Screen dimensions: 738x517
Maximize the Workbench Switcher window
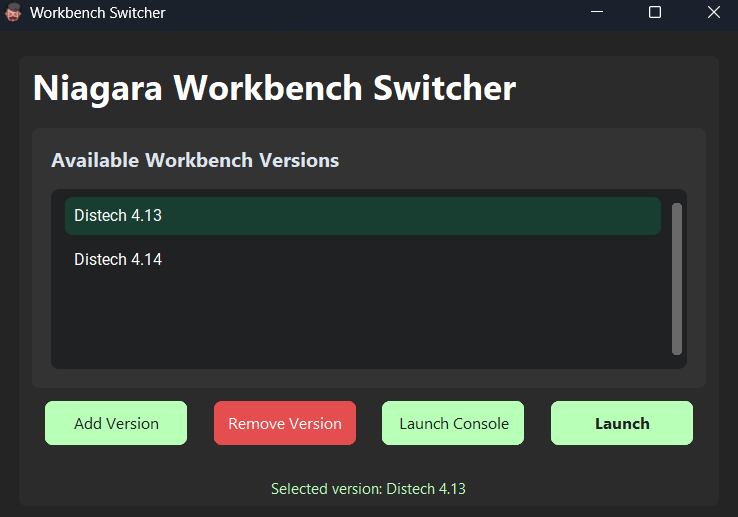[655, 12]
